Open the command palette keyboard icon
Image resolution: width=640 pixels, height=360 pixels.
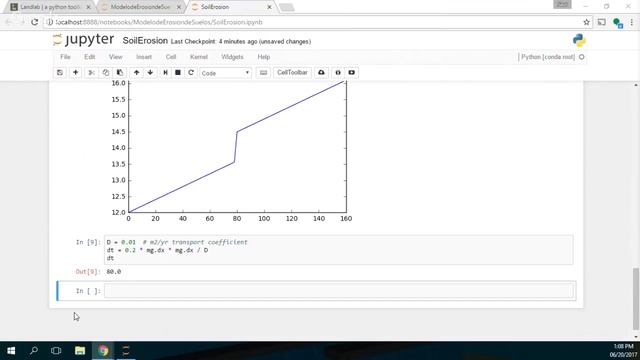click(263, 73)
